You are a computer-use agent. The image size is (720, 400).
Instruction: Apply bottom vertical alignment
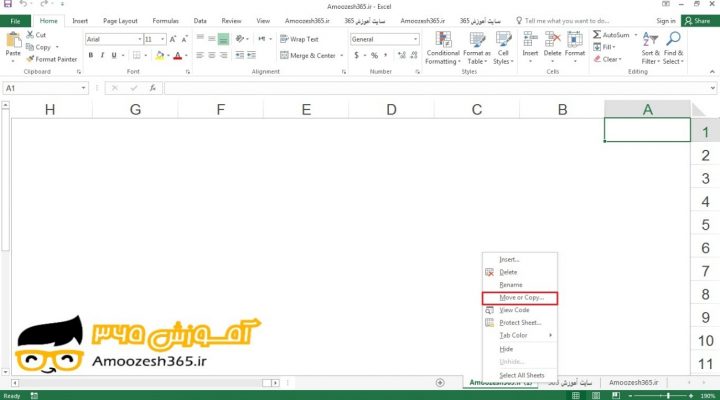click(223, 39)
